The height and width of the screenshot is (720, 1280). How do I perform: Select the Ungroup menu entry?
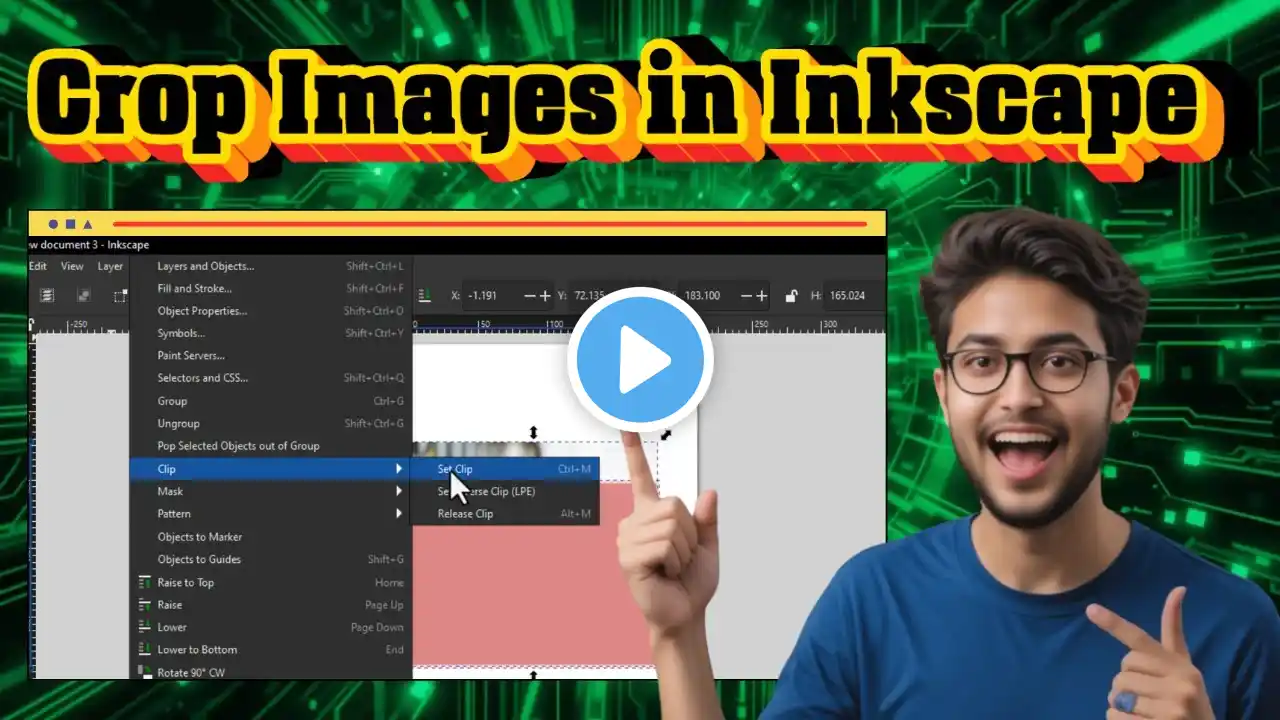coord(271,423)
